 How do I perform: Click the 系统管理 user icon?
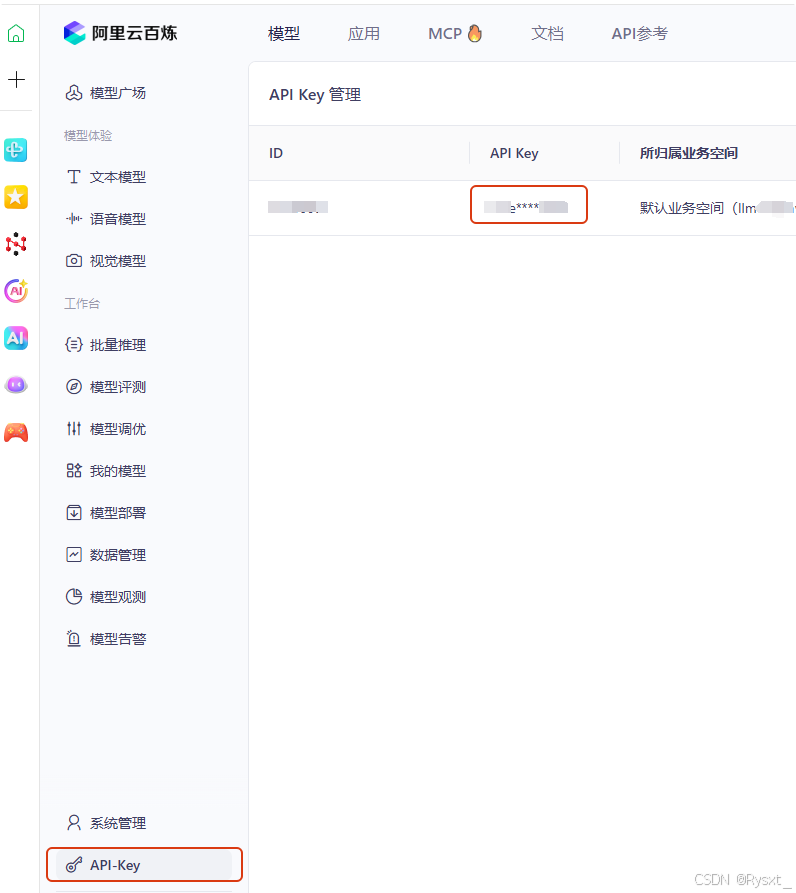point(73,822)
